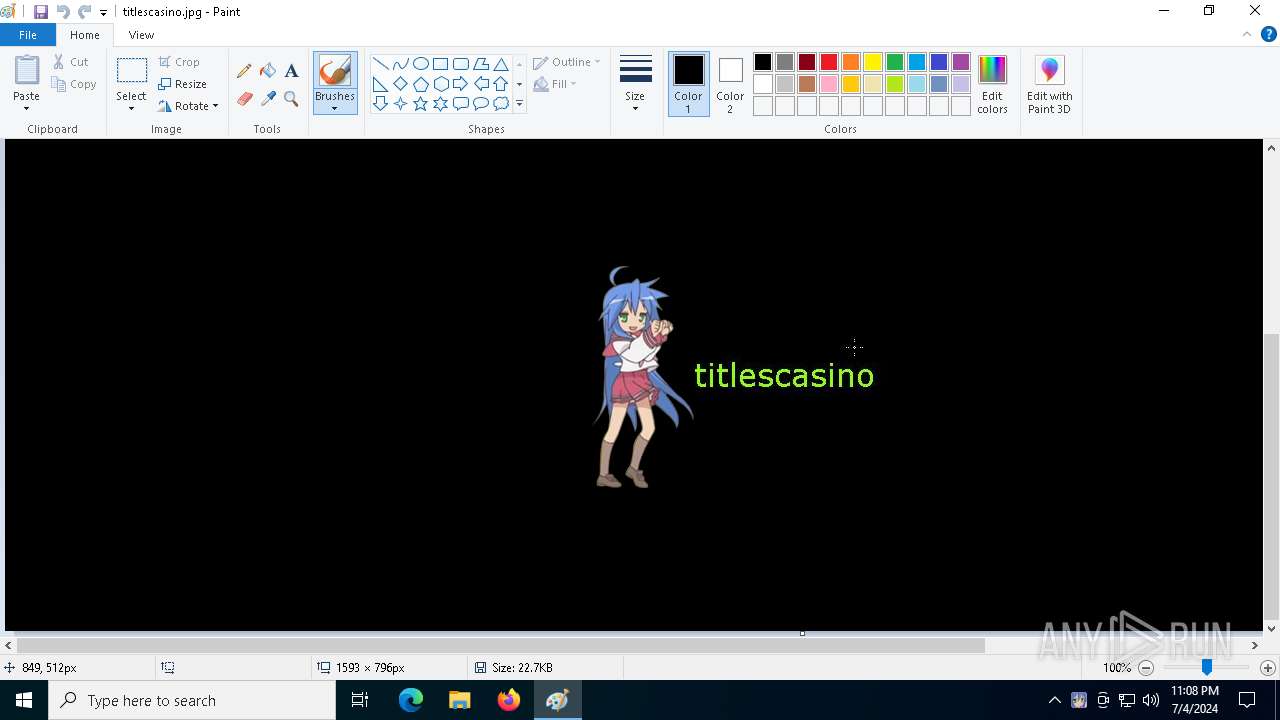Choose the Line shape
Viewport: 1280px width, 720px height.
coord(380,64)
